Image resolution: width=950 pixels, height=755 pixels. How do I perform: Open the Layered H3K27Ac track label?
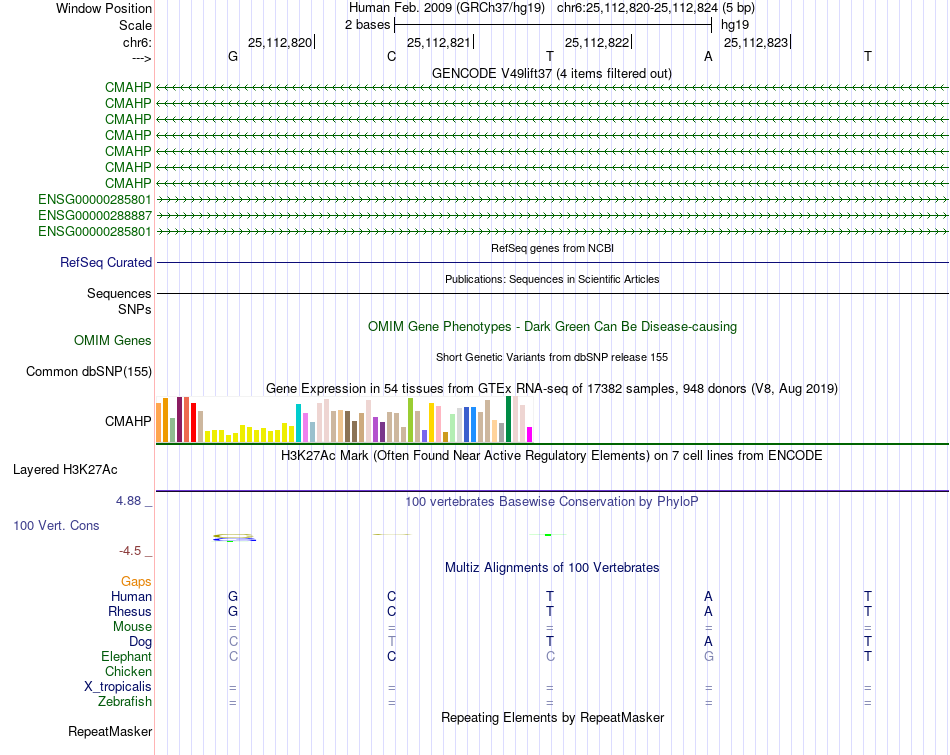click(x=65, y=470)
